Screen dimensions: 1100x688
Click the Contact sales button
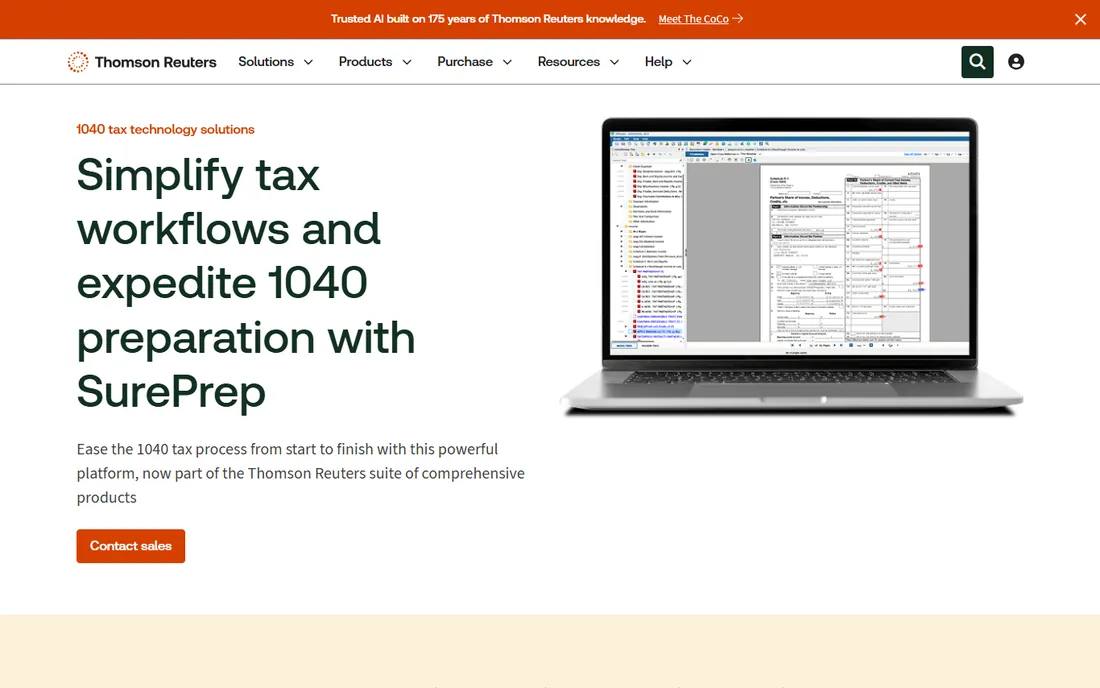tap(130, 546)
